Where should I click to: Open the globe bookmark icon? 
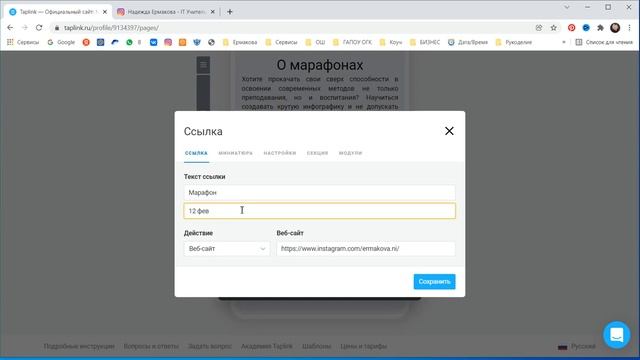(x=211, y=42)
